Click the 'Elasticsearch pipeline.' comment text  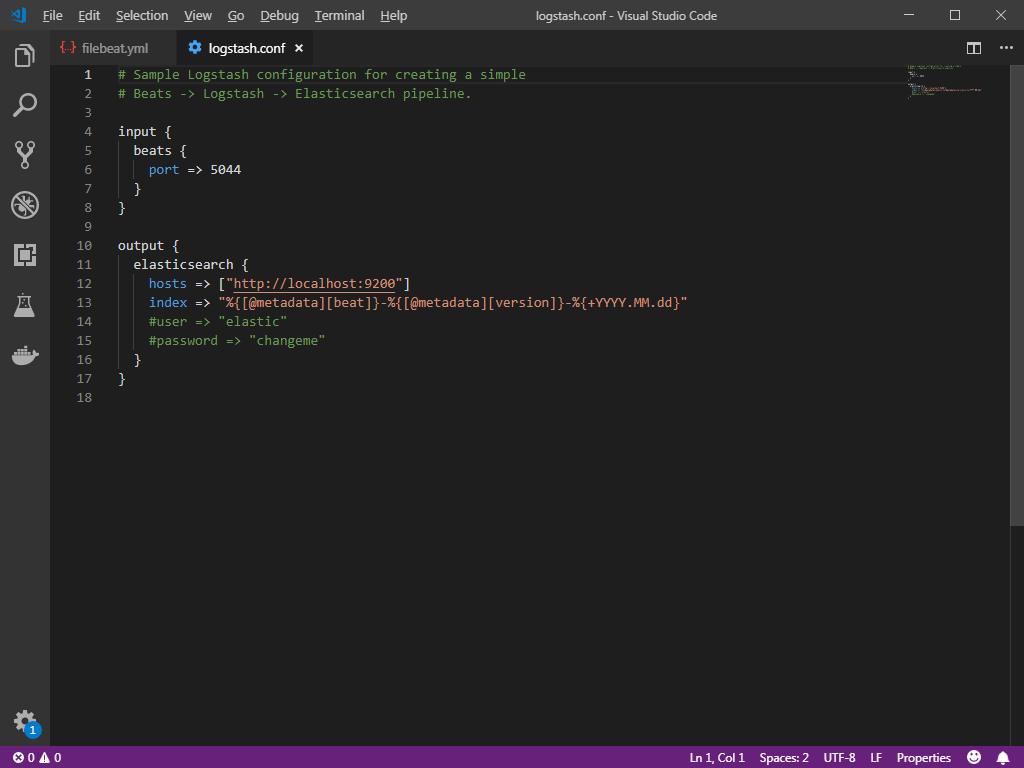point(383,93)
